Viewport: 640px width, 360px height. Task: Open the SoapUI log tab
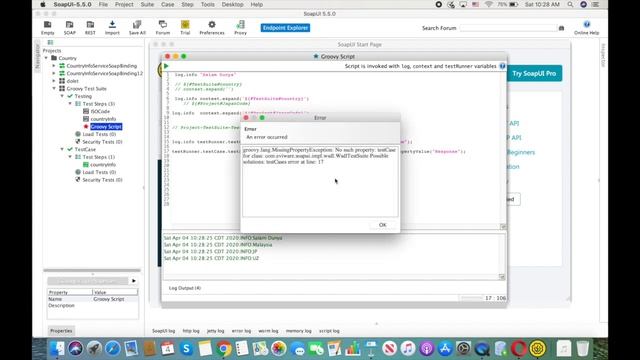click(164, 331)
